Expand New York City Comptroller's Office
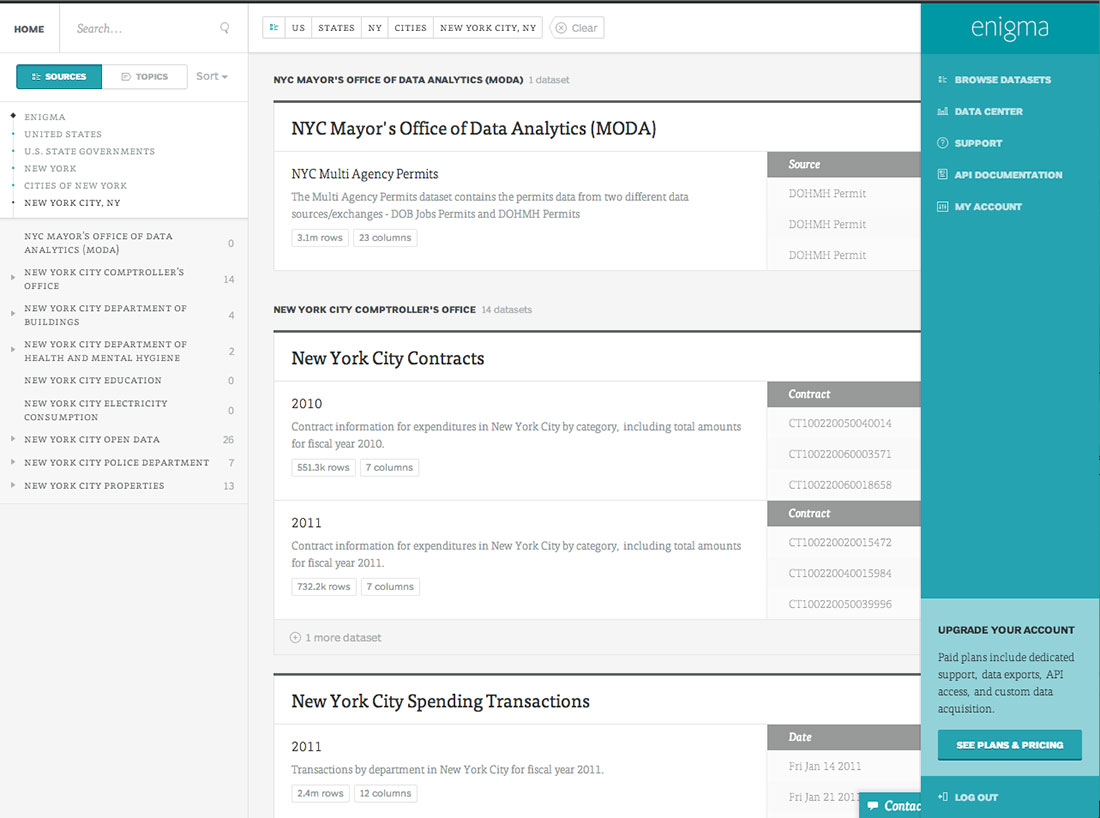This screenshot has width=1100, height=818. (x=12, y=273)
